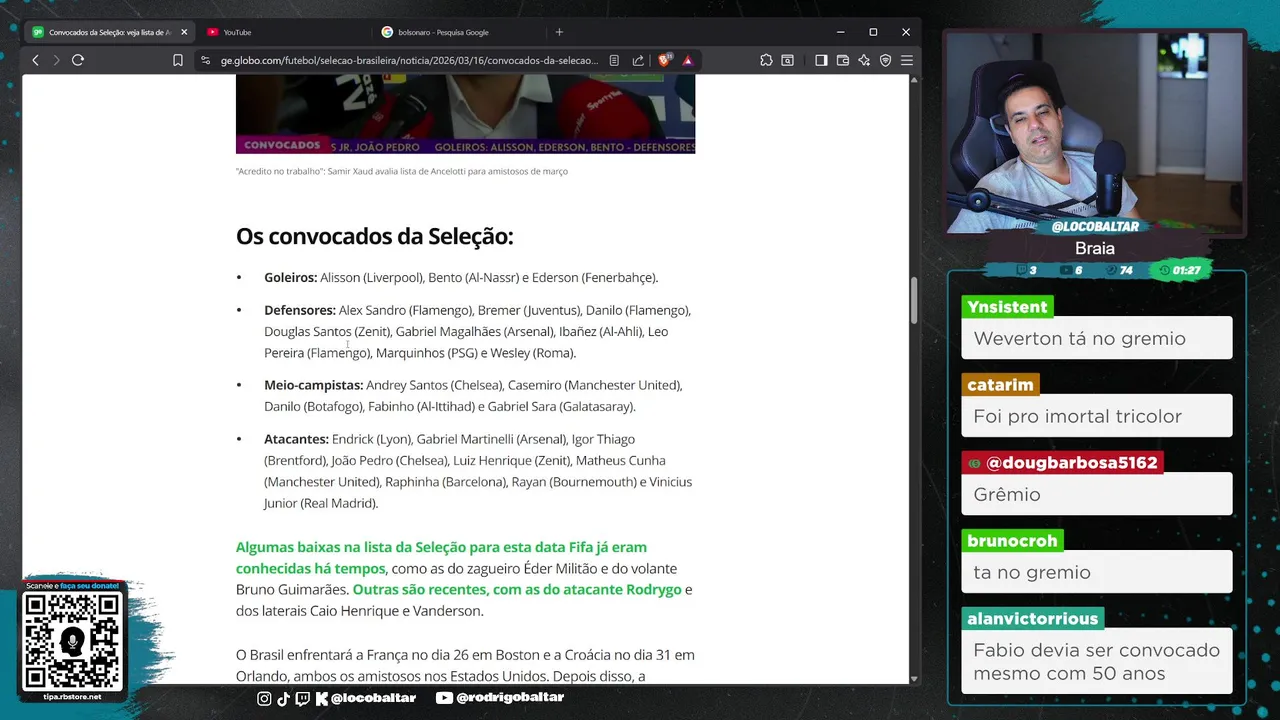Share this page via share icon
Image resolution: width=1280 pixels, height=720 pixels.
(638, 60)
